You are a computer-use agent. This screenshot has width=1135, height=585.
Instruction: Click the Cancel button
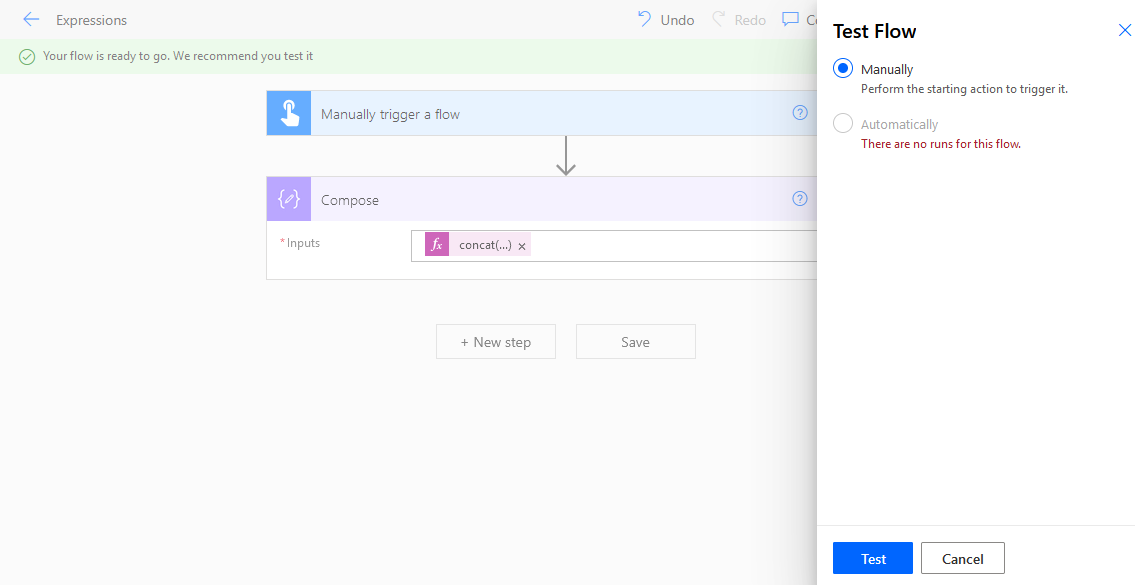coord(962,559)
